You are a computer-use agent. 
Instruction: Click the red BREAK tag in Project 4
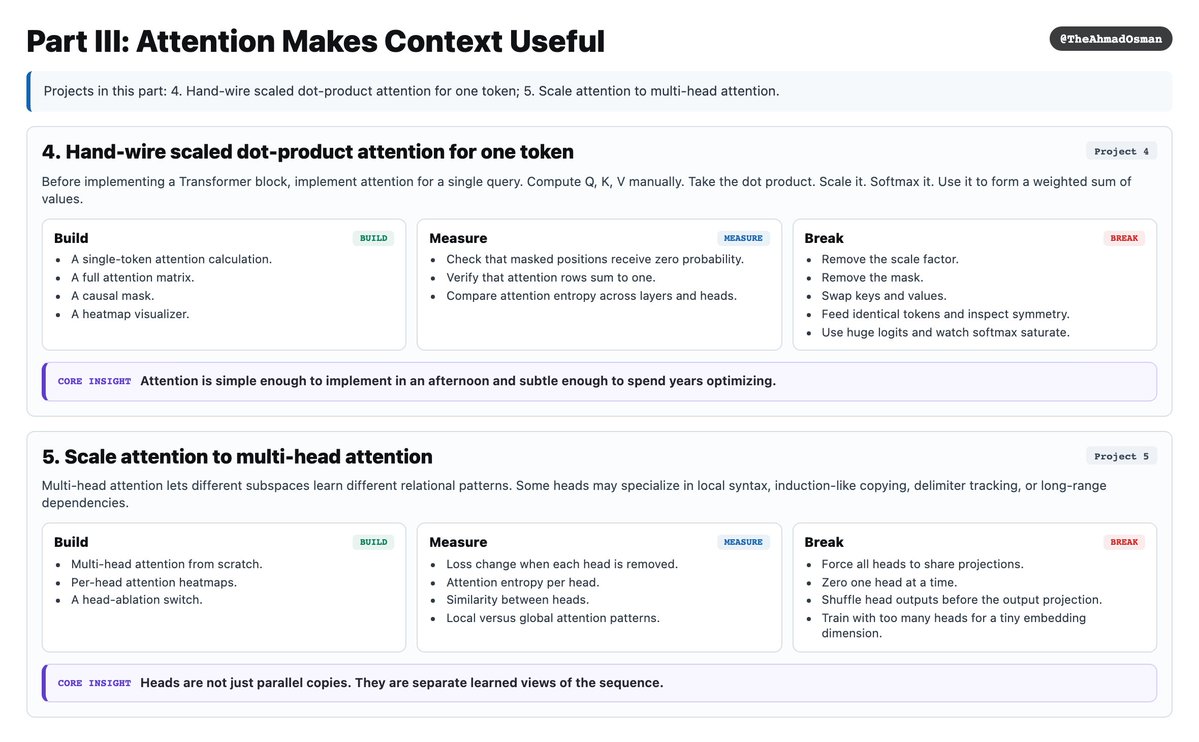click(1124, 238)
